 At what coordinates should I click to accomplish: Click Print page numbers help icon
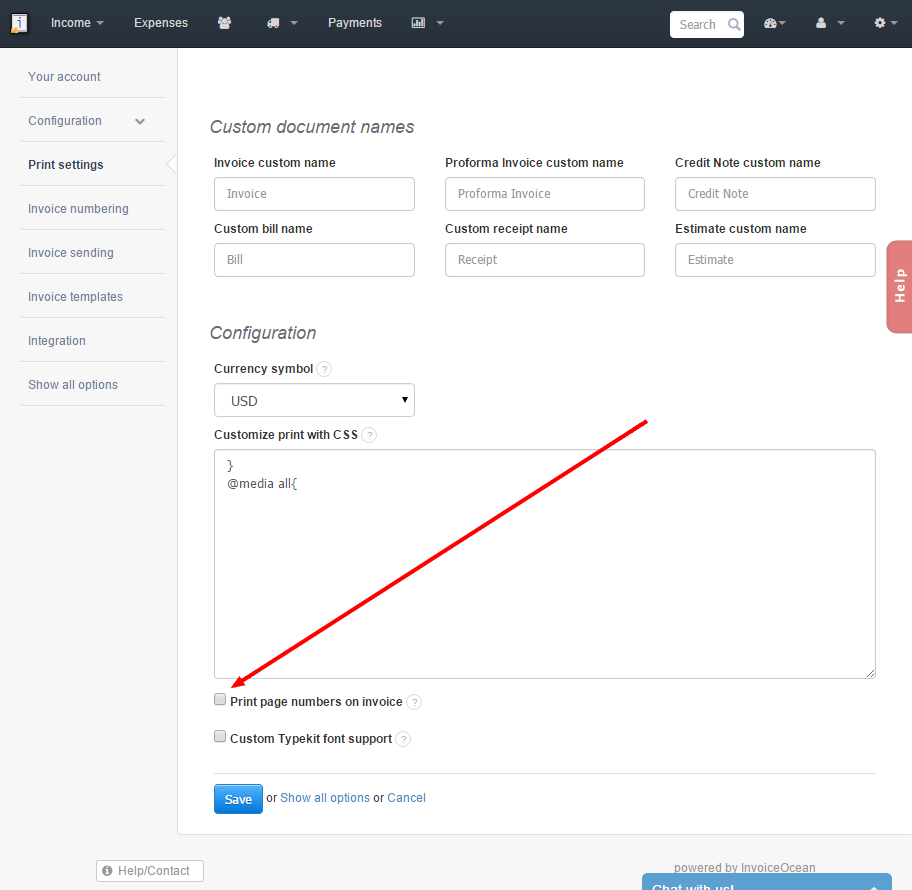[x=414, y=702]
